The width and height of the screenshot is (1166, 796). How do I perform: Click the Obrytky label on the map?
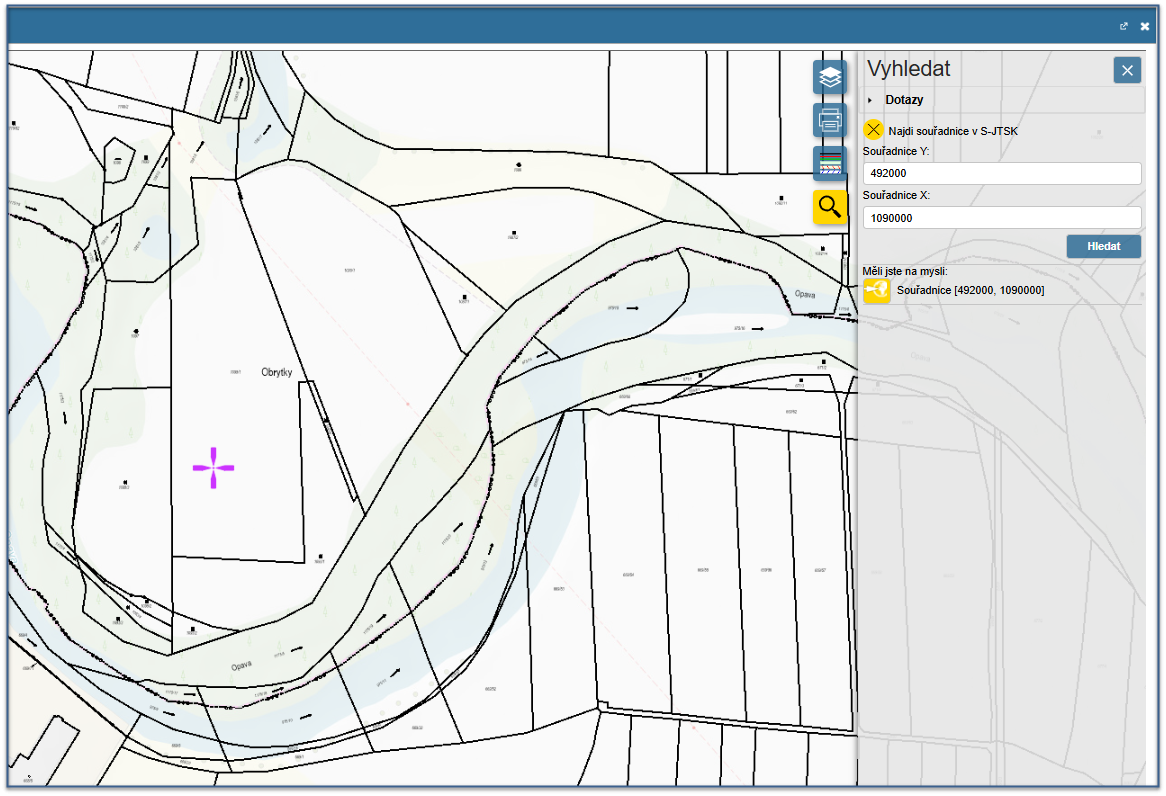point(276,372)
